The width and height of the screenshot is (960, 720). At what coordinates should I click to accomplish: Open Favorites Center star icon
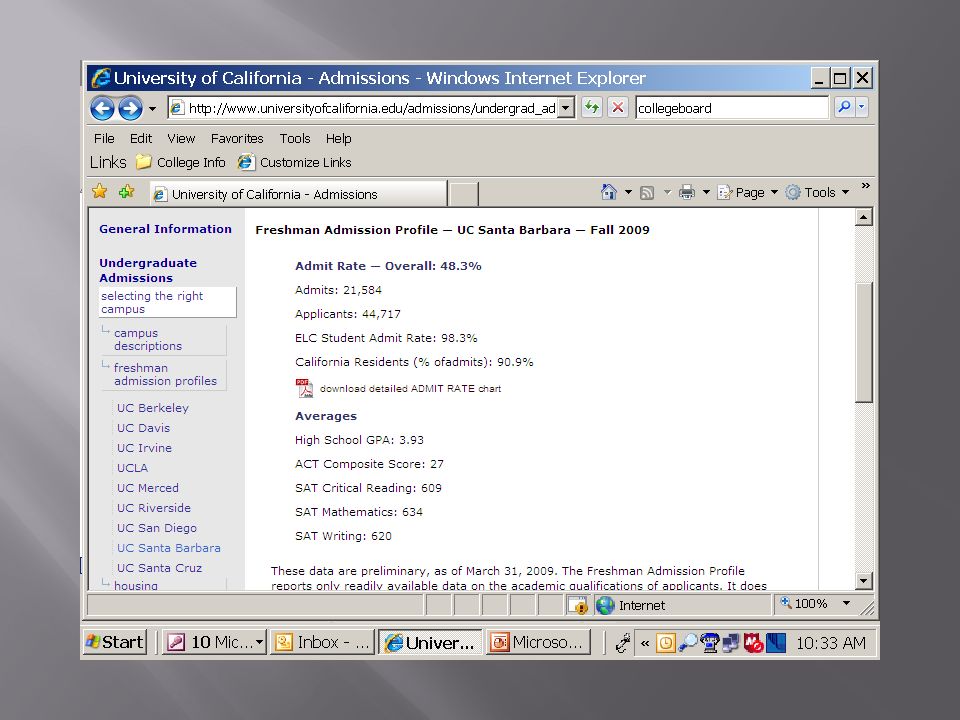[x=99, y=192]
